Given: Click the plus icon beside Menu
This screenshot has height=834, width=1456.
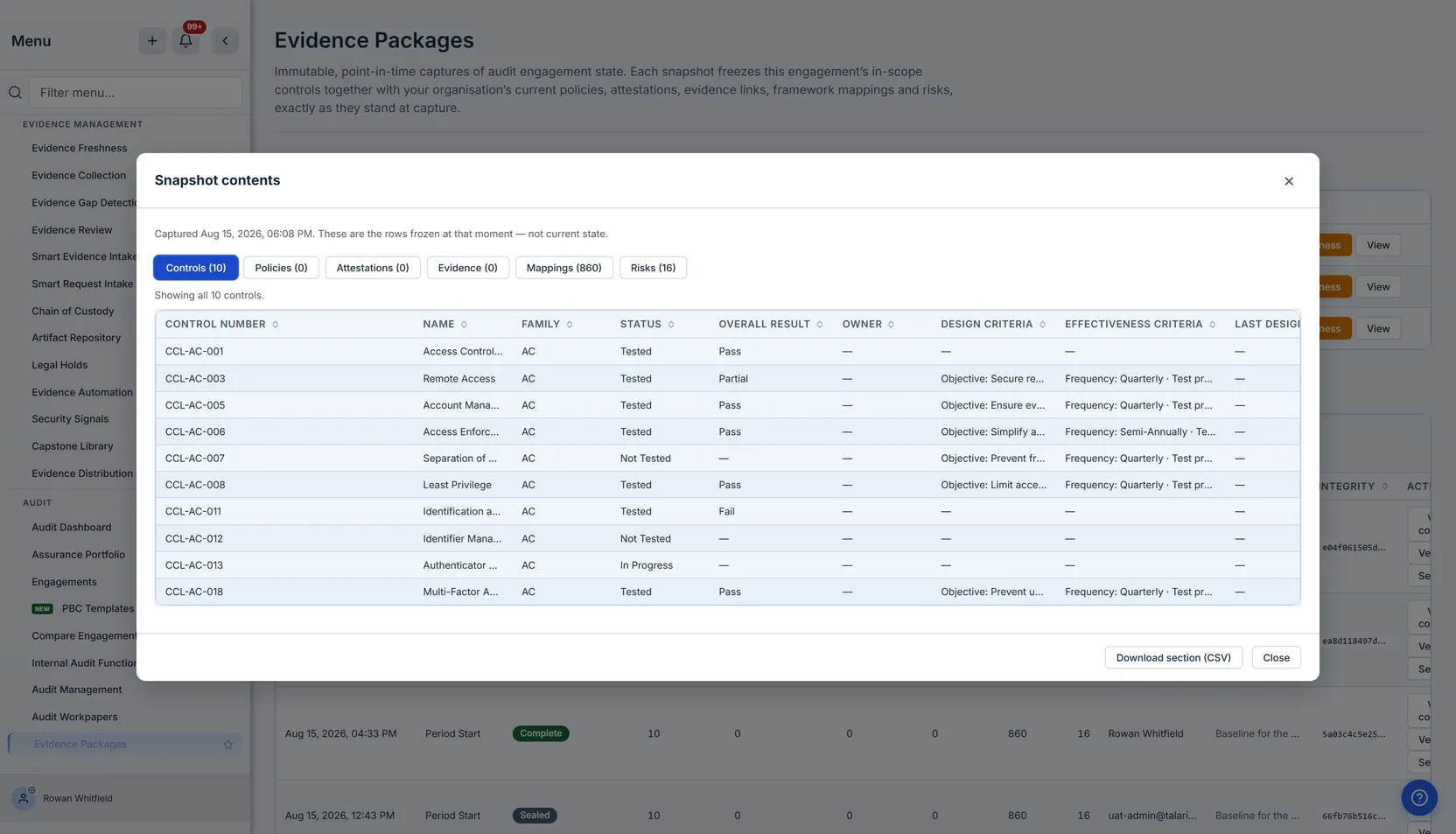Looking at the screenshot, I should point(152,40).
